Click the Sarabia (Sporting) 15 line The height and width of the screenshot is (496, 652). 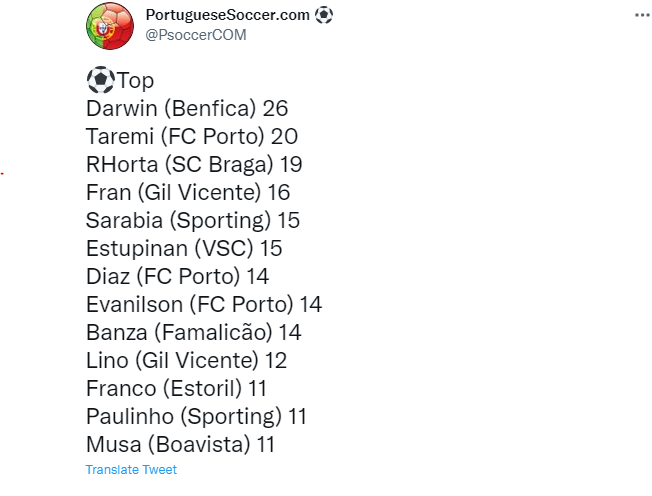pyautogui.click(x=193, y=220)
